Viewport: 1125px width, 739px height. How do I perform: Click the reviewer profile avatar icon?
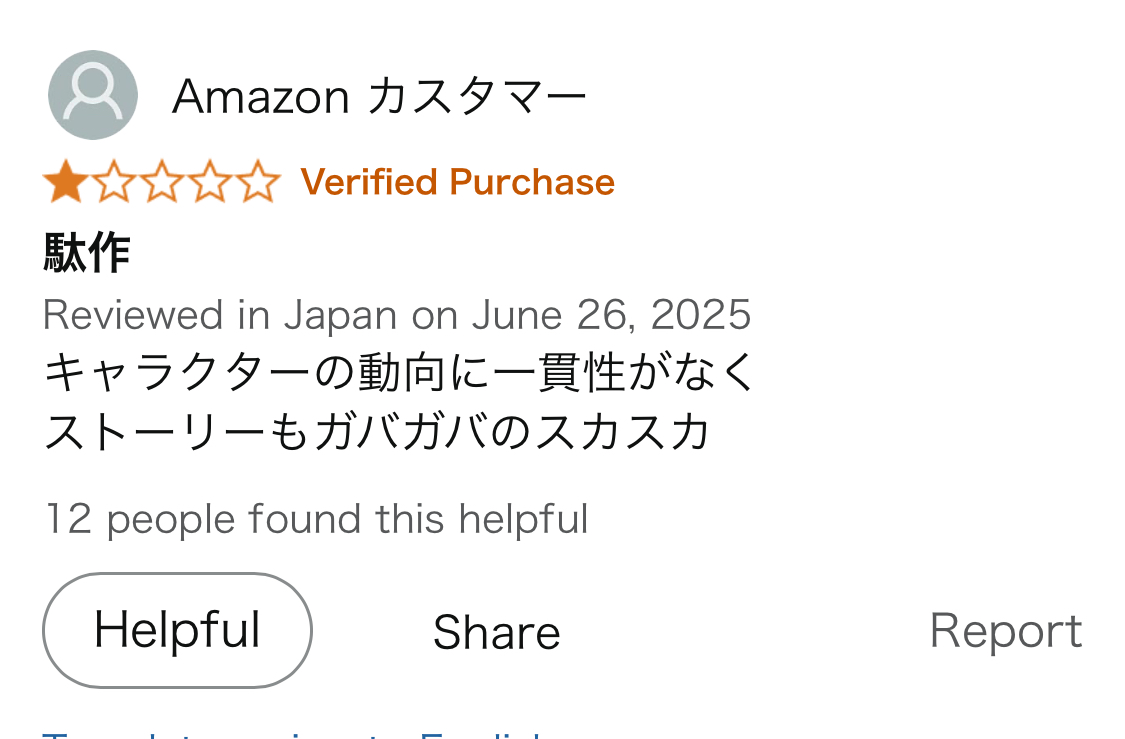coord(93,95)
